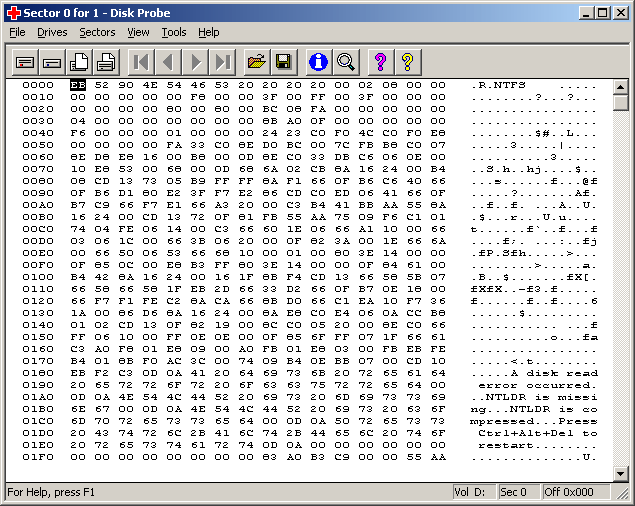Click the offset label 0180

[x=38, y=373]
